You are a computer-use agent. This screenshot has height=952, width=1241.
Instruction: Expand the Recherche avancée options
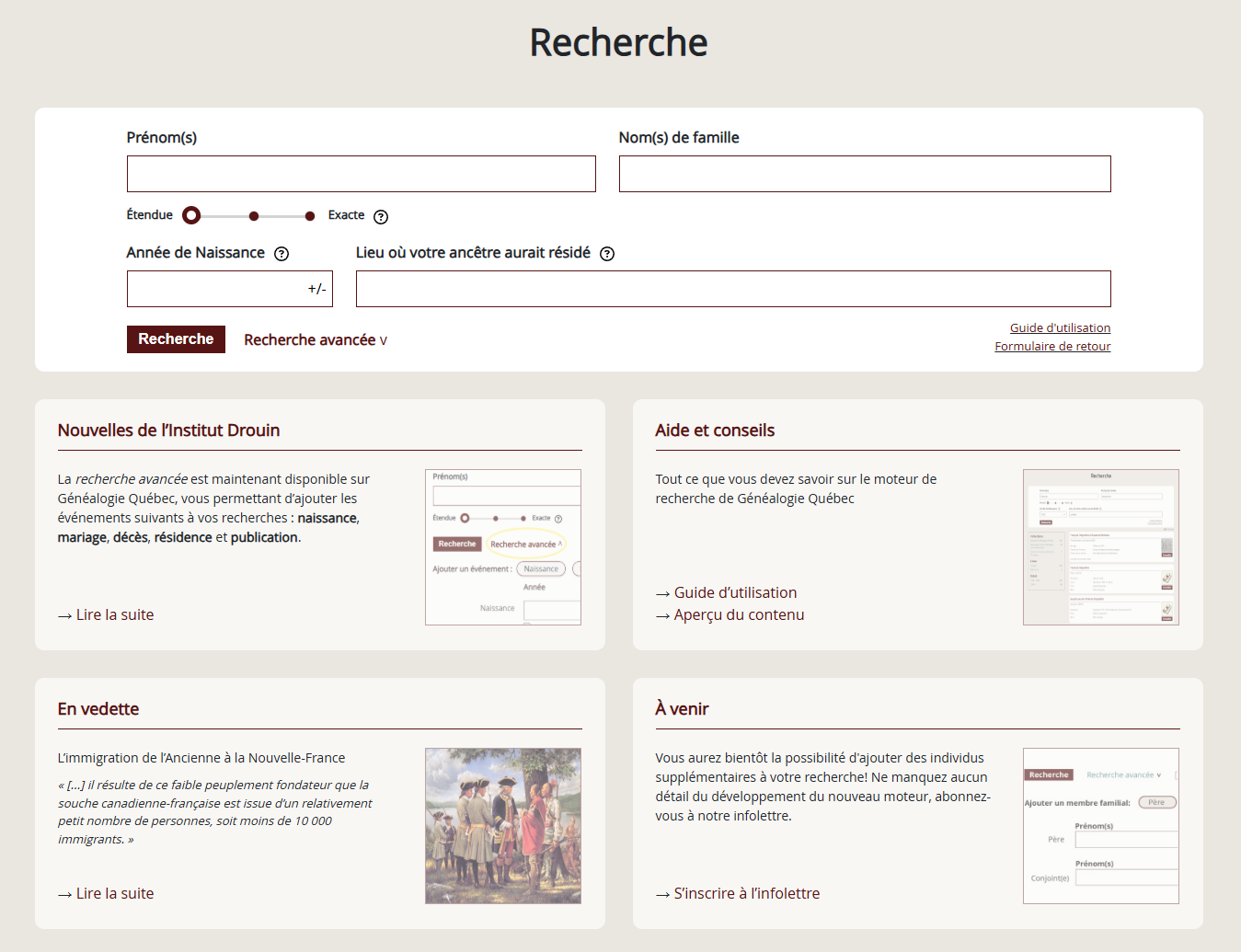315,340
